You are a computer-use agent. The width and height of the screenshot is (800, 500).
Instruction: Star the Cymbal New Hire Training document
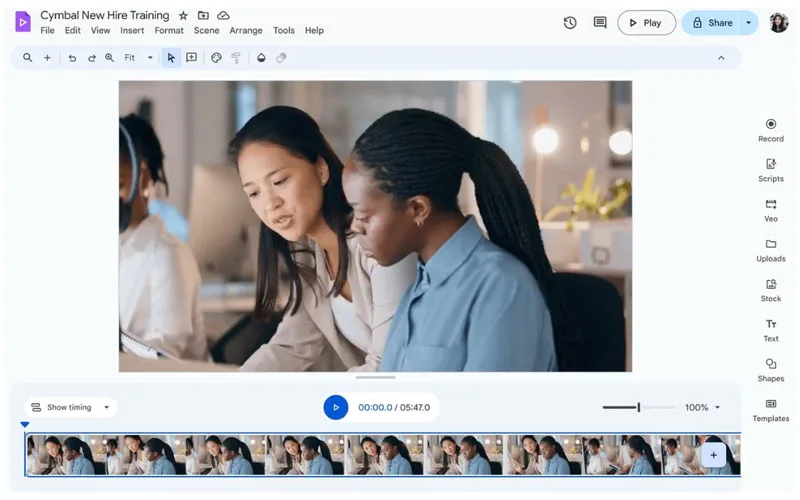coord(183,16)
